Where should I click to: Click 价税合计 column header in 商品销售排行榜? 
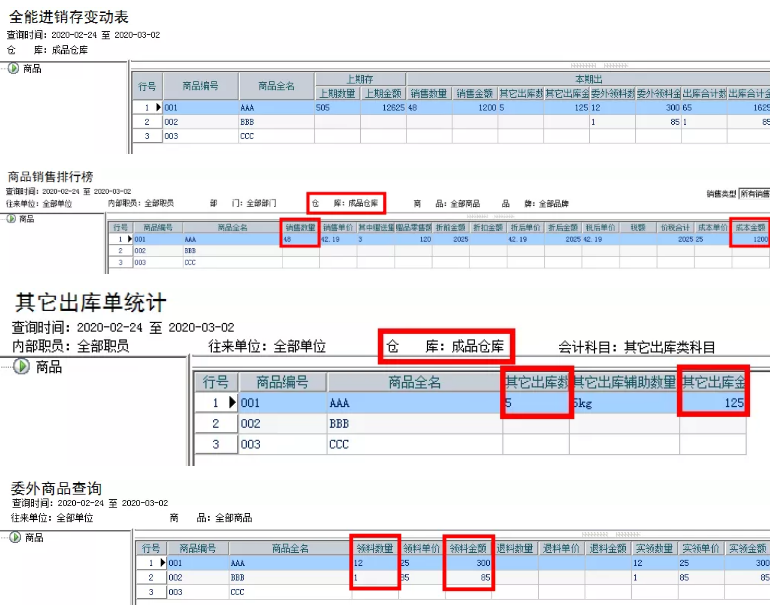[675, 227]
